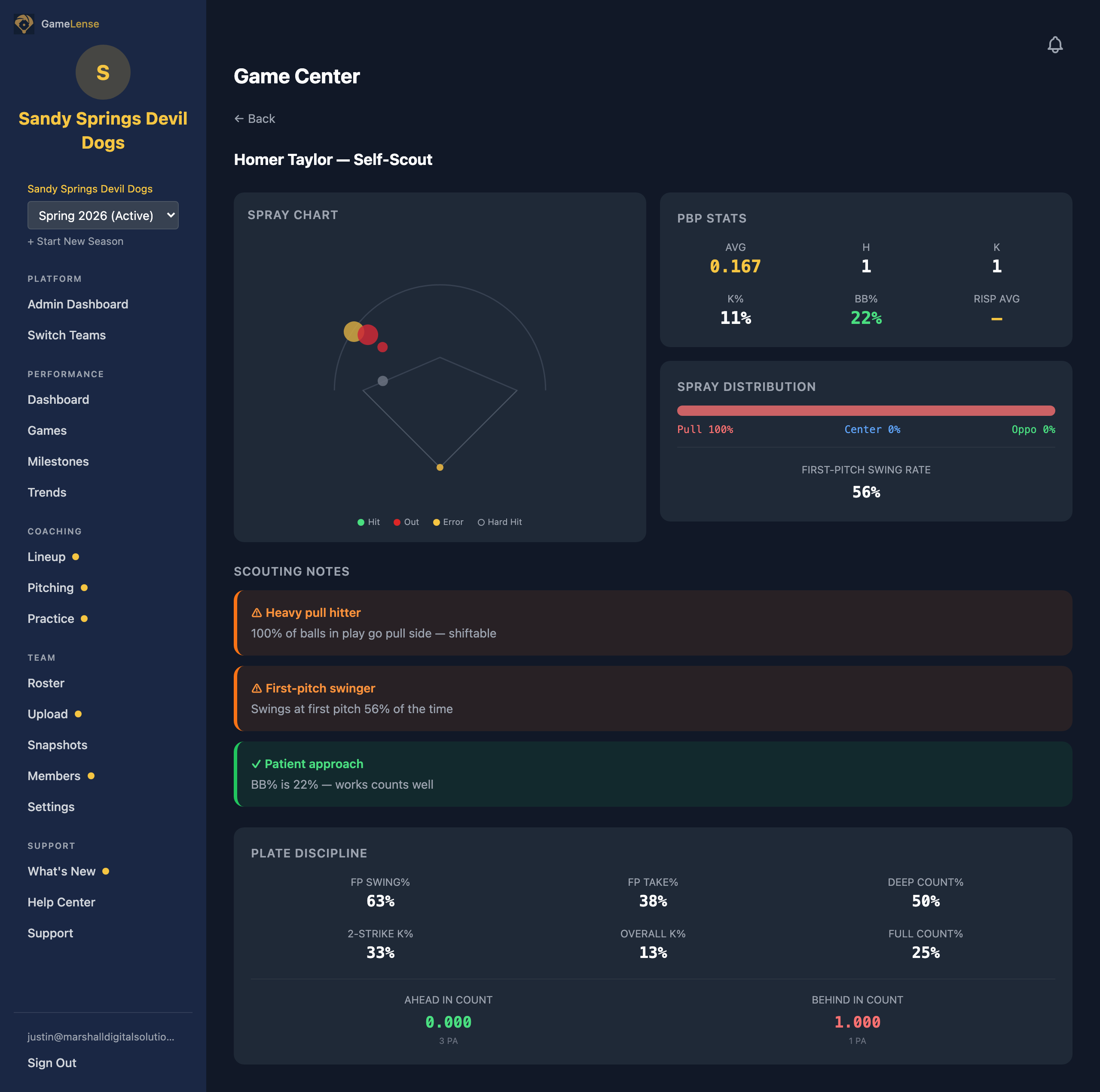The height and width of the screenshot is (1092, 1100).
Task: Click the DEEP COUNT% value 50%
Action: [x=926, y=901]
